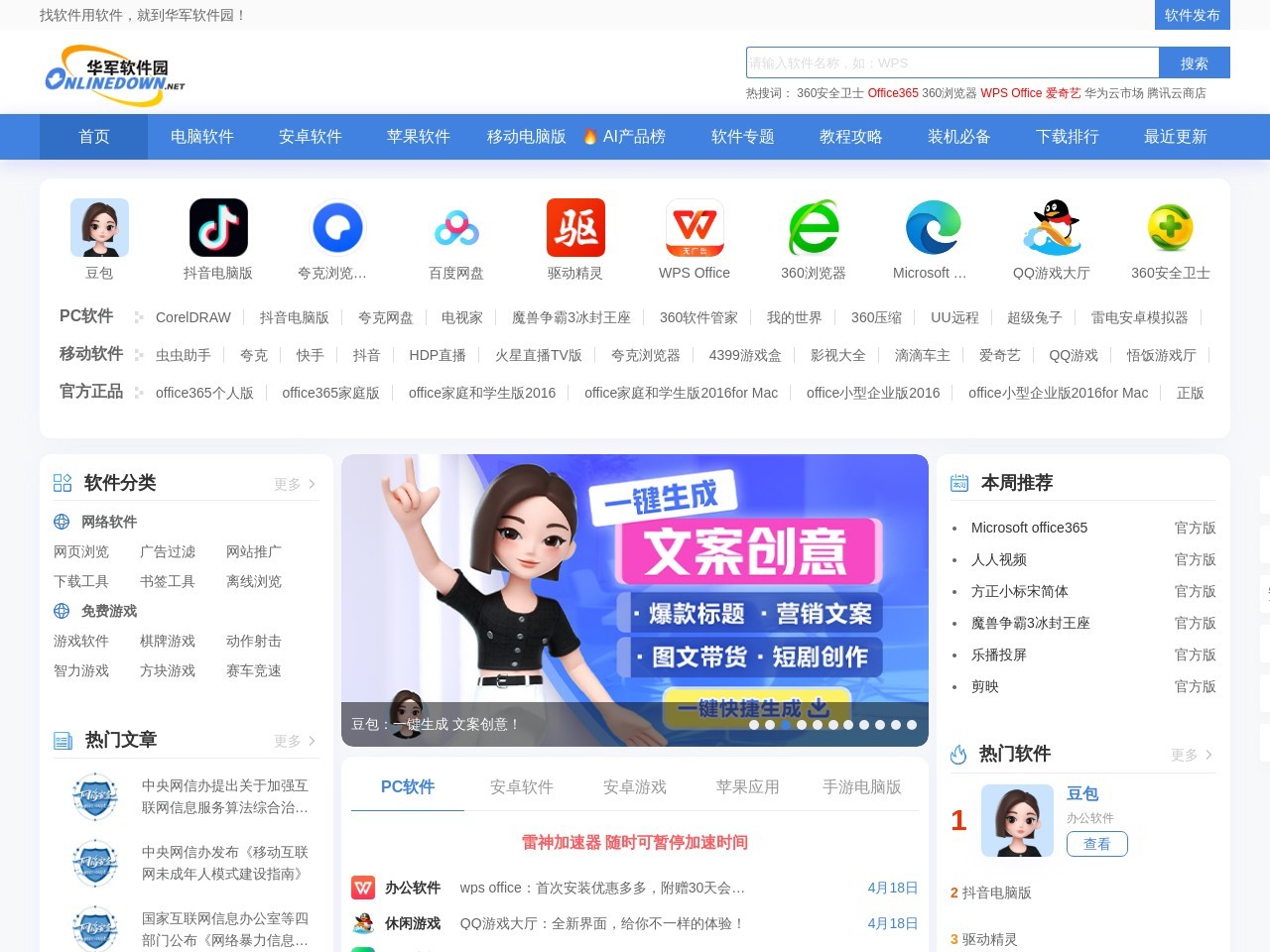Open thumbnail for 中央网信办提出关于加强互联网信息服务算法 article
1270x952 pixels.
[x=95, y=796]
